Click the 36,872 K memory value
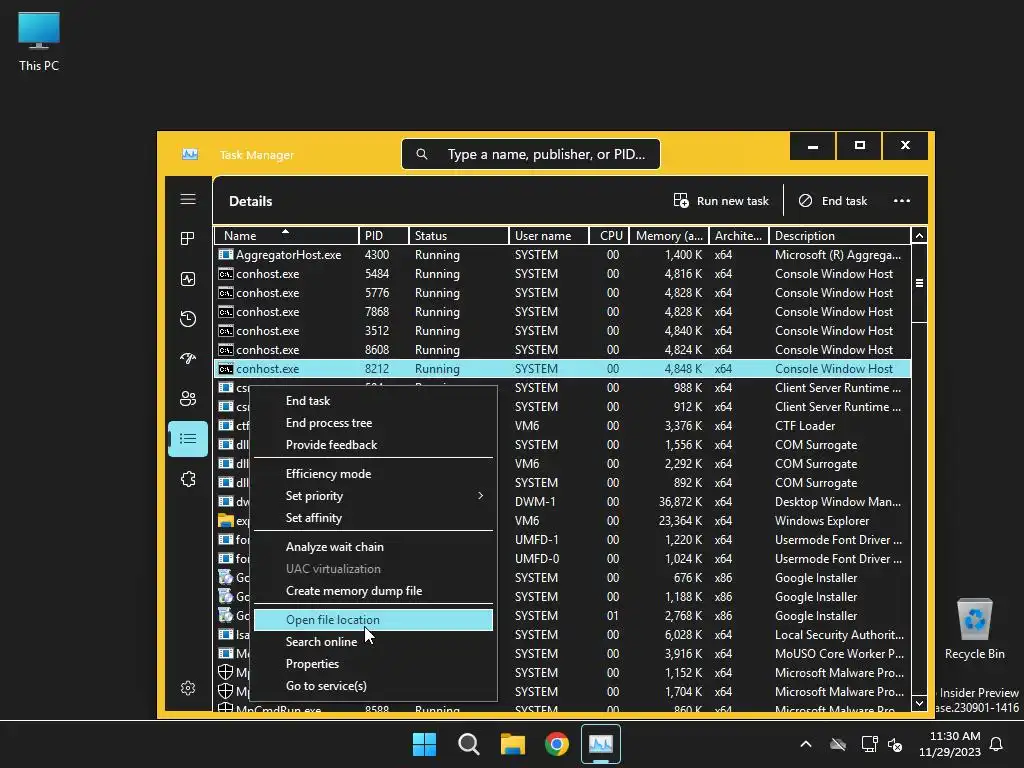The image size is (1024, 768). click(680, 502)
